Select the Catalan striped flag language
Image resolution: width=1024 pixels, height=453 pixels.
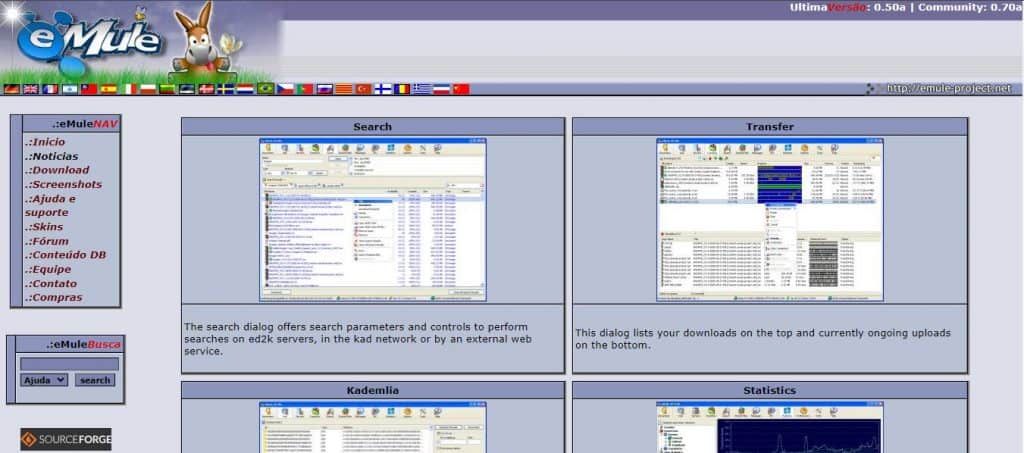[x=344, y=89]
